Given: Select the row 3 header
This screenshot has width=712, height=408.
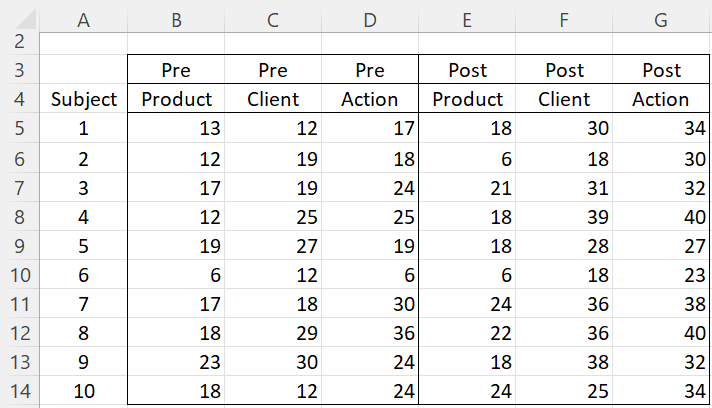Looking at the screenshot, I should 19,71.
